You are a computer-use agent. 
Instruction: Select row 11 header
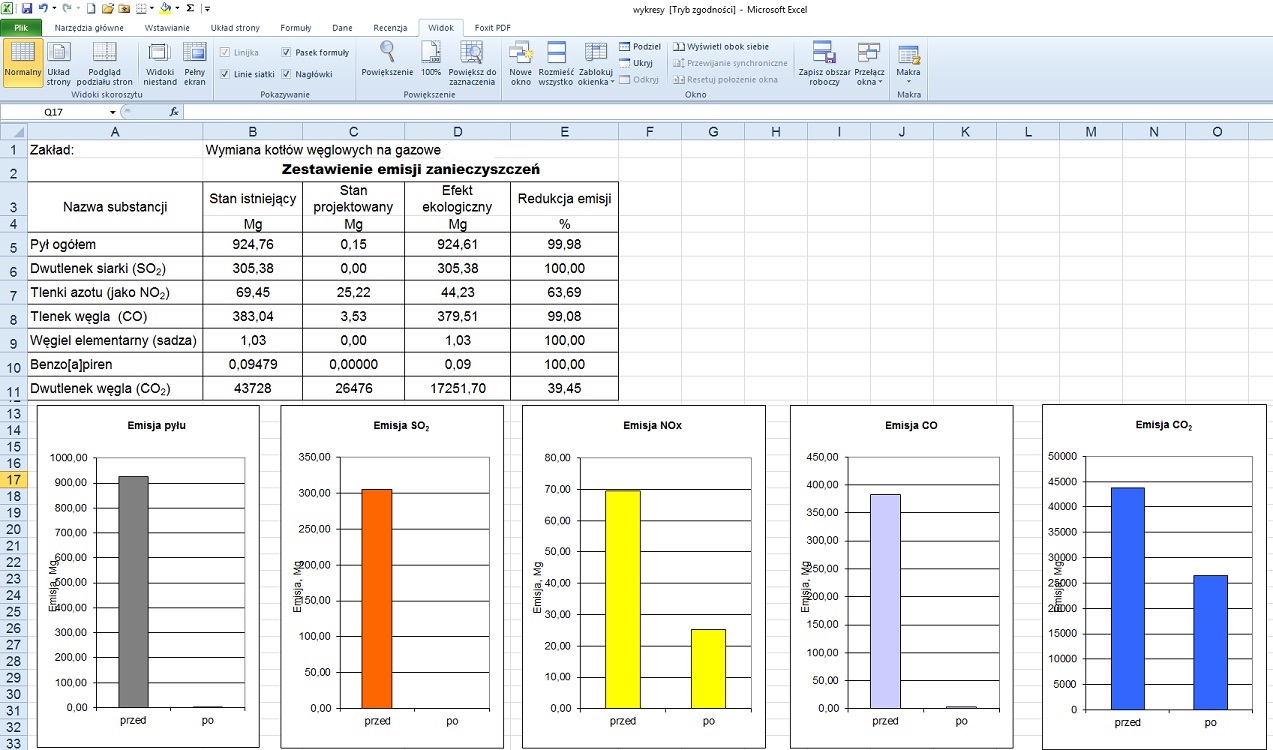(14, 390)
